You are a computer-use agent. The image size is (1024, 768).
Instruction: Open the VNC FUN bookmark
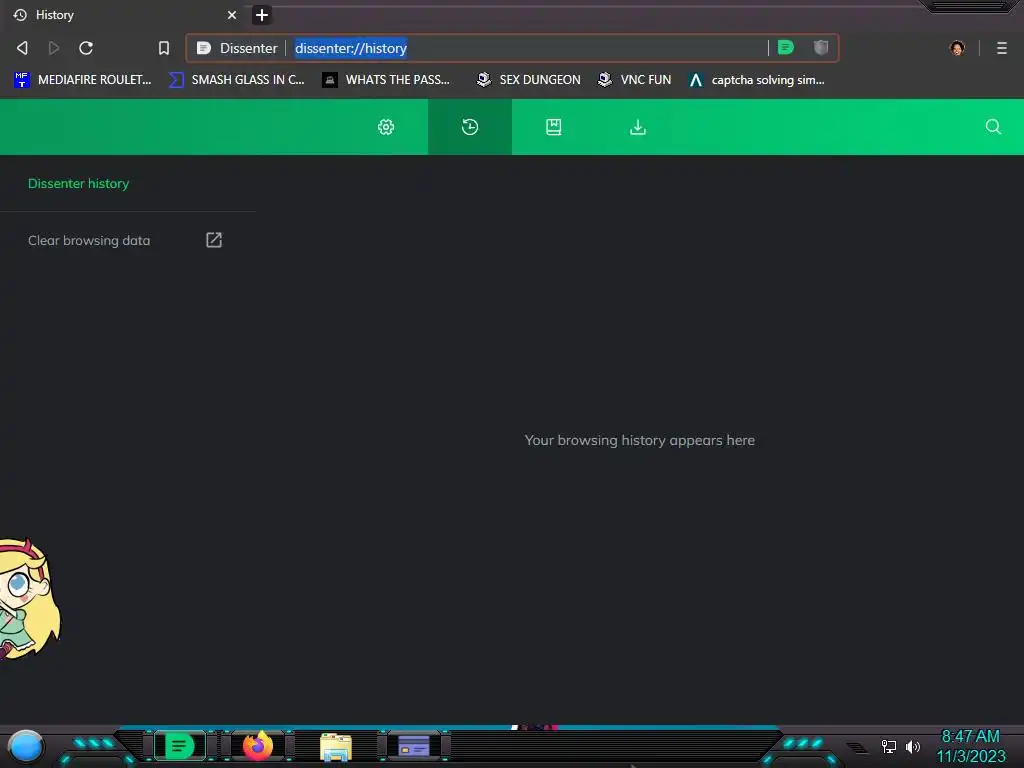tap(634, 80)
